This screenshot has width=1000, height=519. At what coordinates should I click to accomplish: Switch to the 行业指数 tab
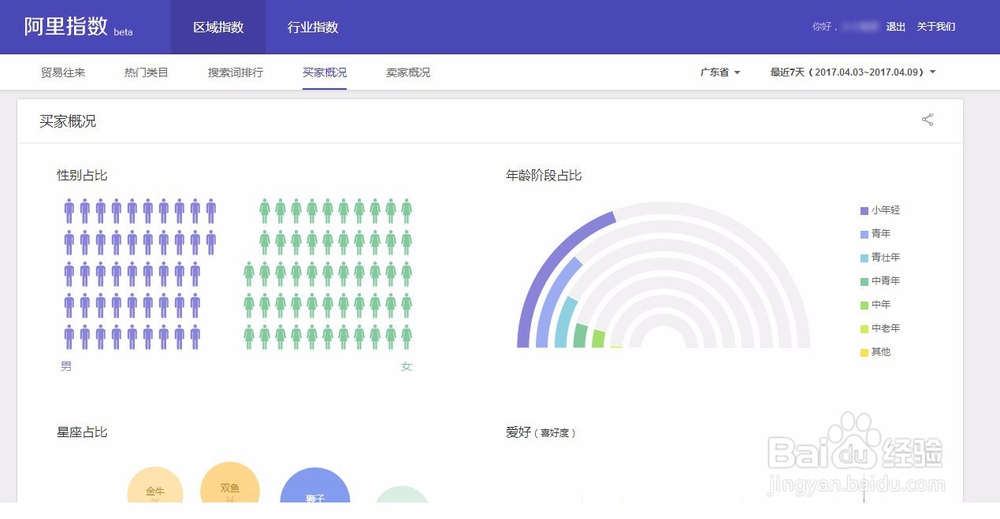tap(312, 27)
